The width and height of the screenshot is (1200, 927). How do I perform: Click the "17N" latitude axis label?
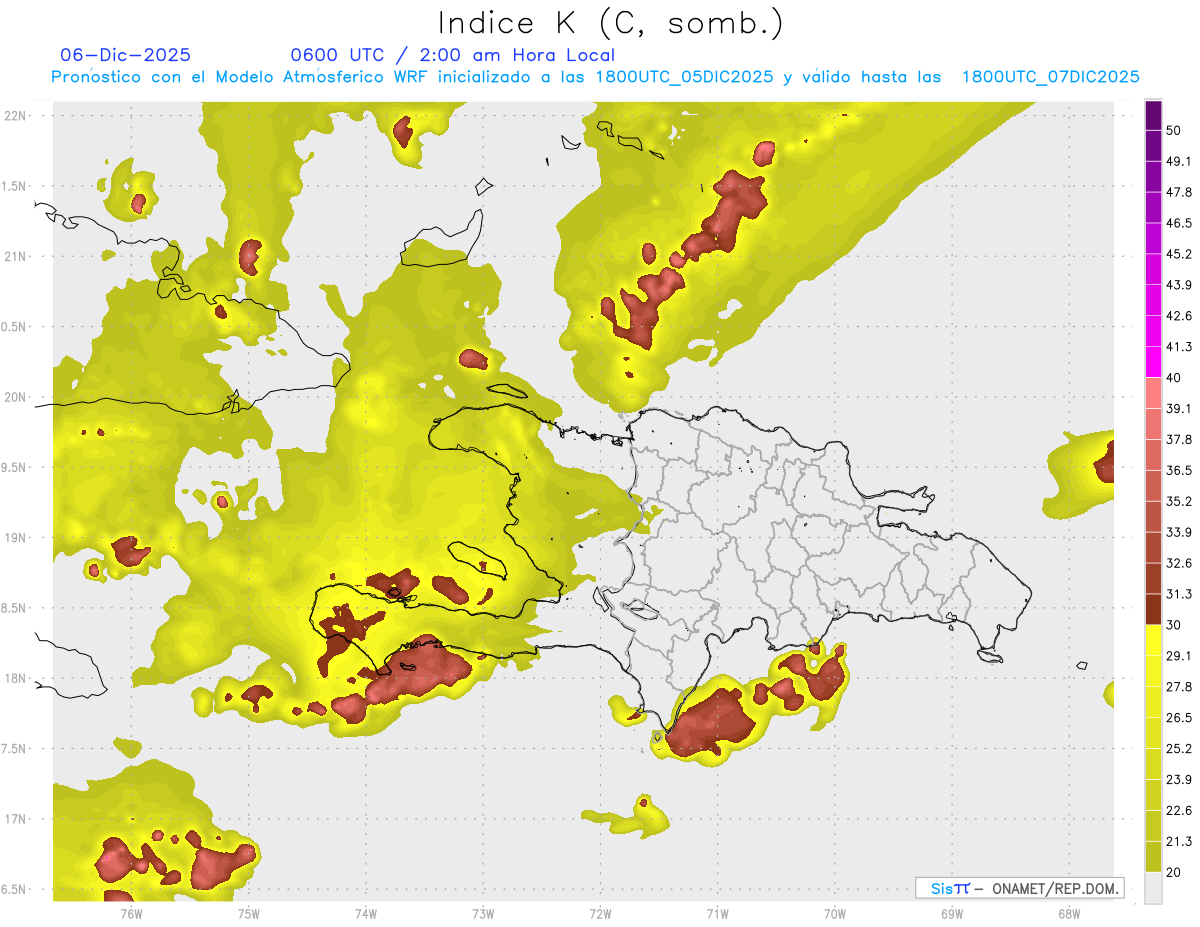click(x=15, y=820)
